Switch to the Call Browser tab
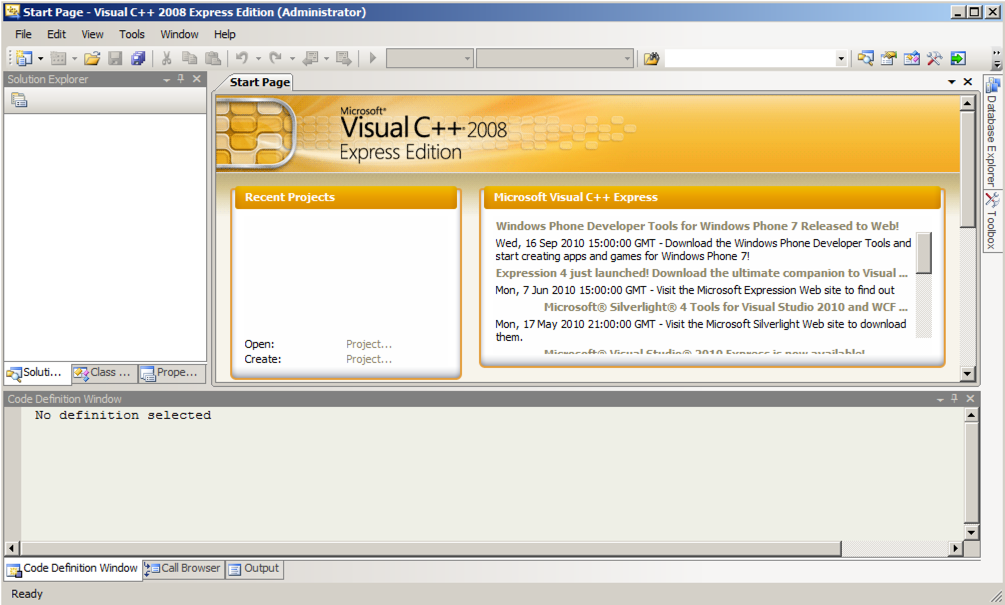Screen dimensions: 1005x605 (183, 568)
